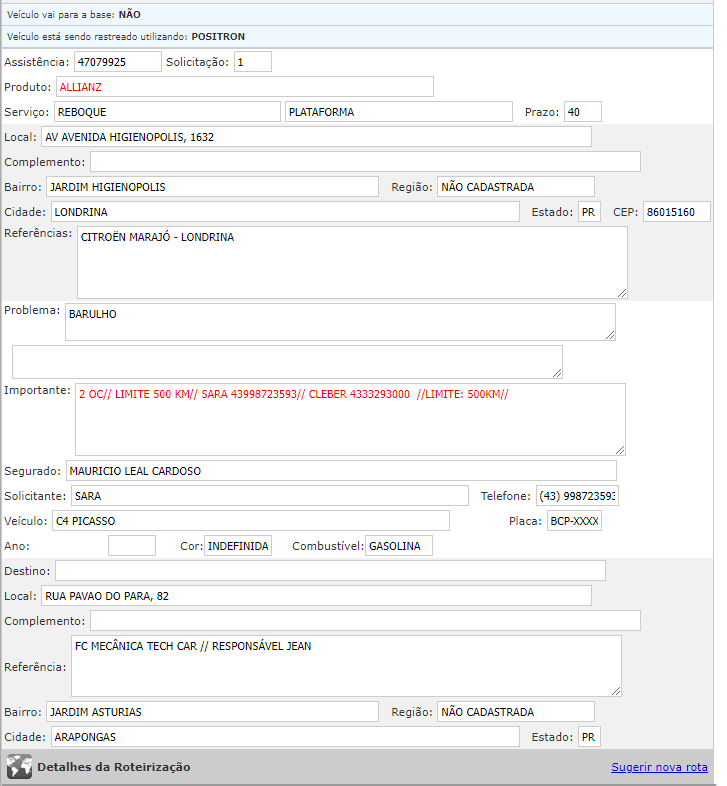Focus the CEP field
727x786 pixels.
tap(676, 212)
